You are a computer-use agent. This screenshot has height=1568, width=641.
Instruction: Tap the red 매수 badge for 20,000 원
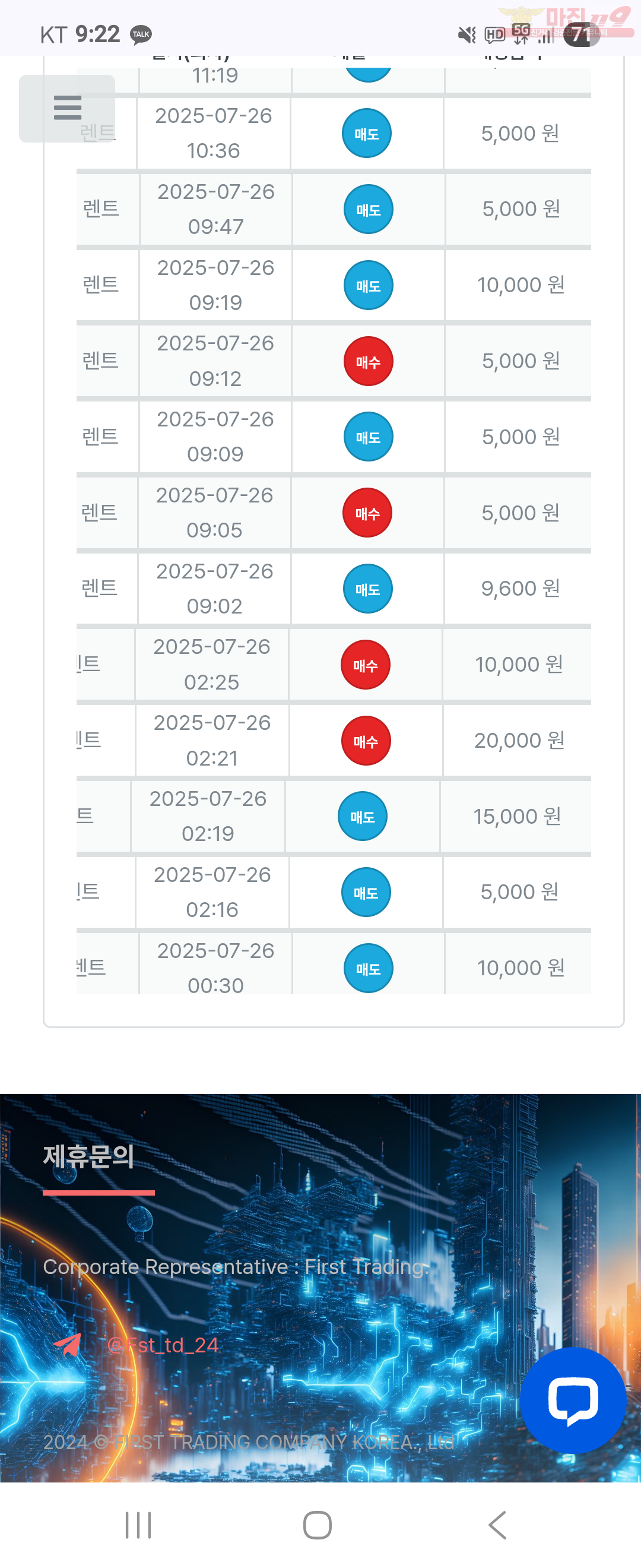point(366,741)
